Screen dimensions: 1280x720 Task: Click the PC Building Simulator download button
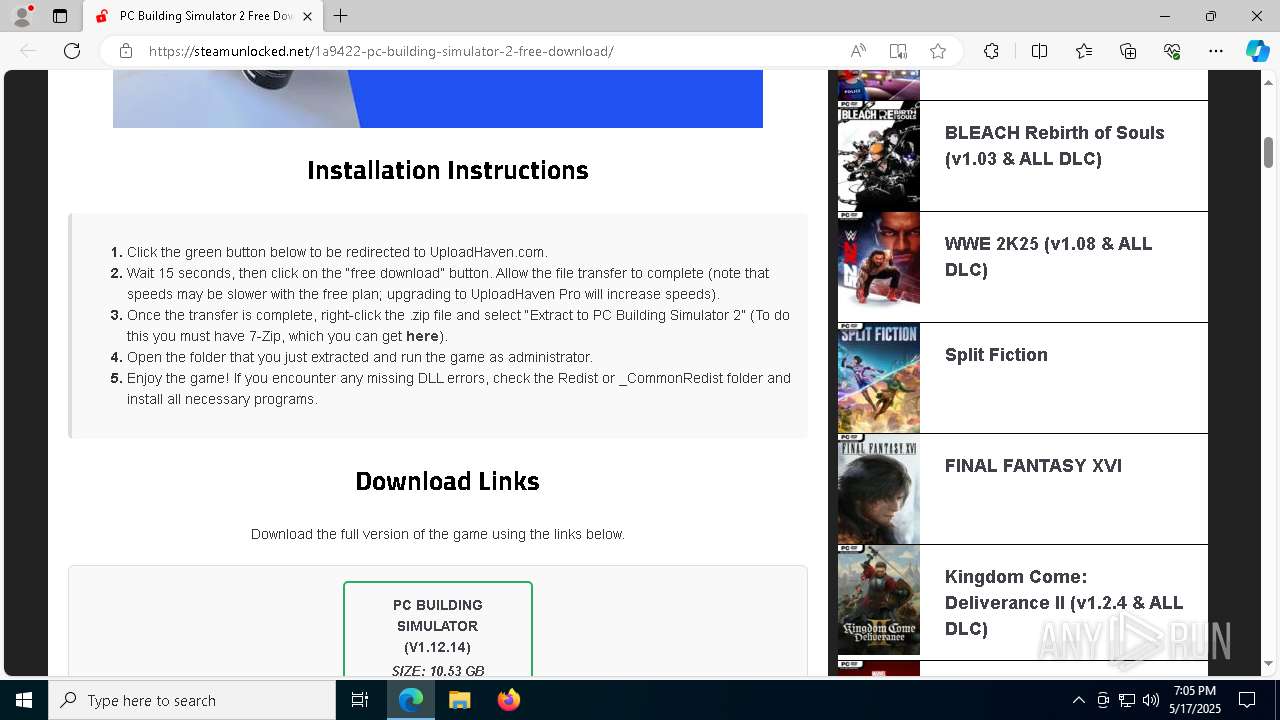coord(438,629)
